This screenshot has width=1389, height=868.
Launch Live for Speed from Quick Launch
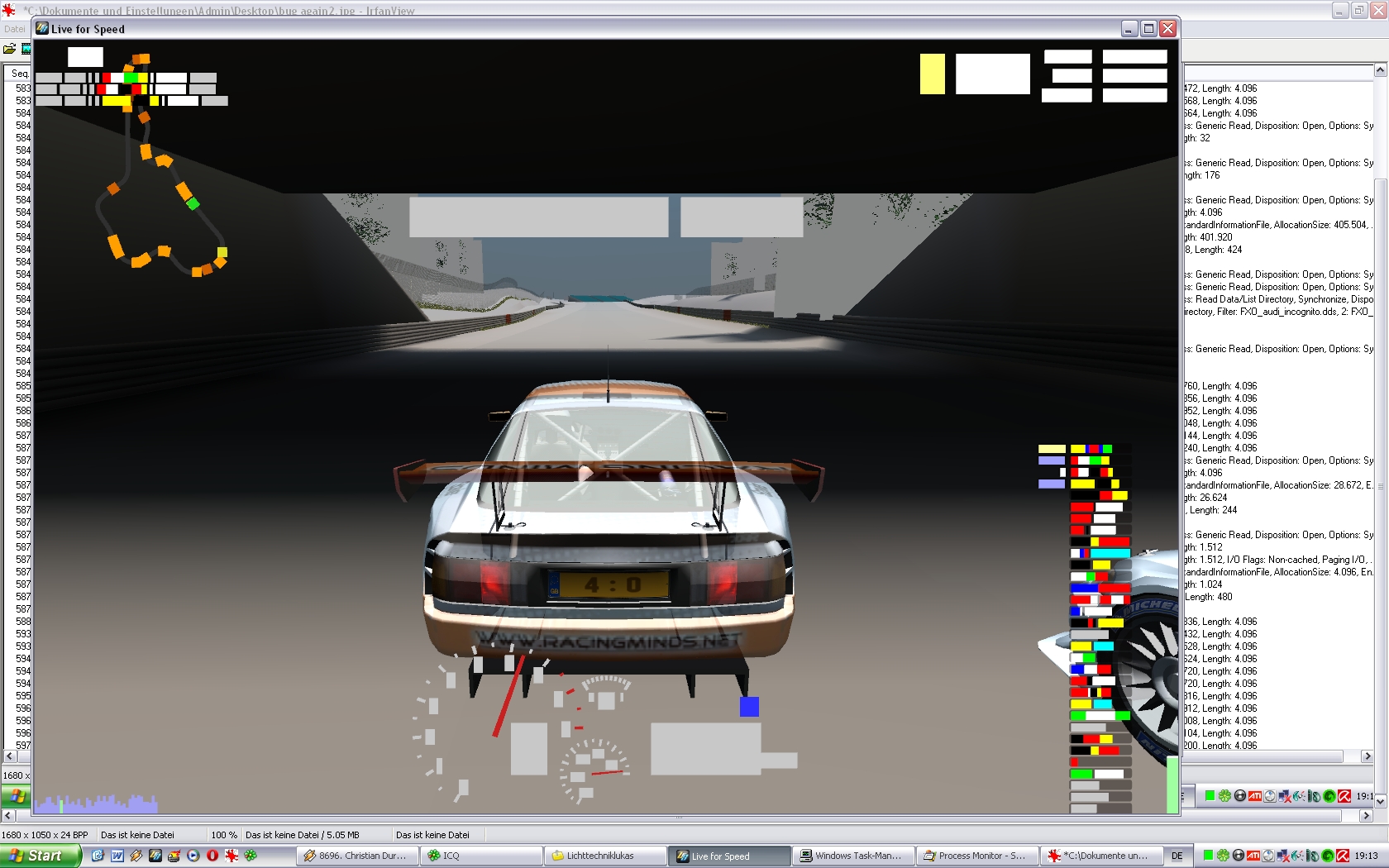pyautogui.click(x=155, y=856)
